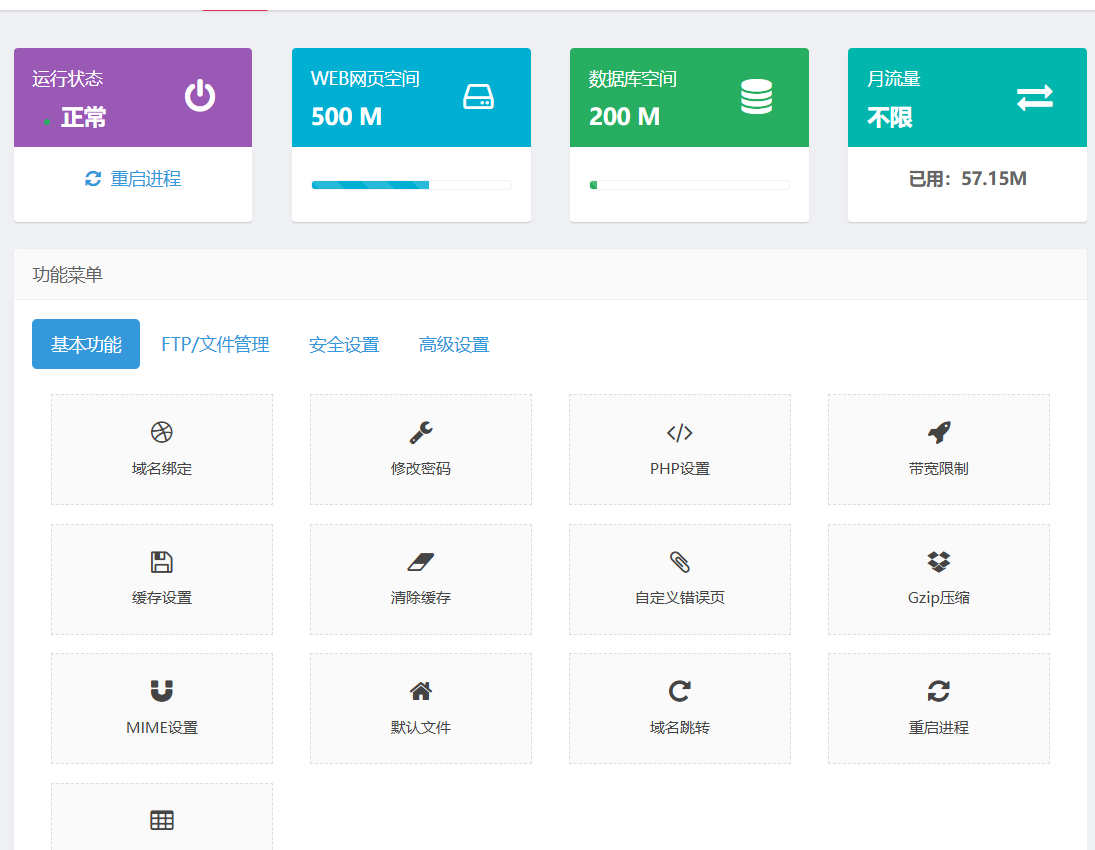
Task: Click the 重启进程 restart tile in the grid
Action: 938,708
